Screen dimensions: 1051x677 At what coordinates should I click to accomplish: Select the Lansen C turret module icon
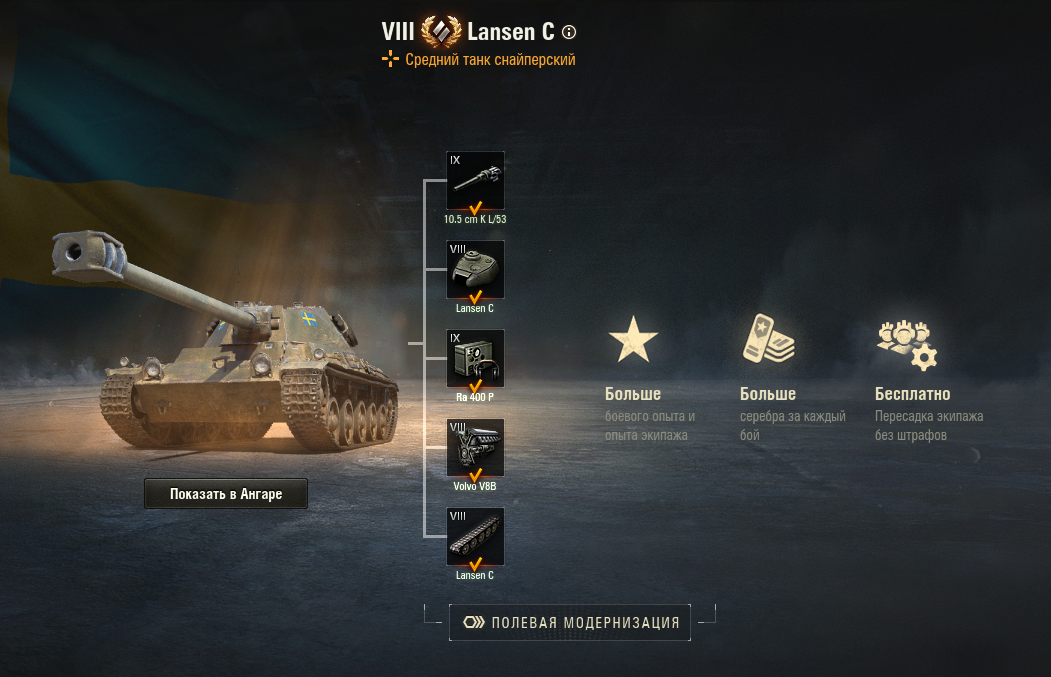coord(475,269)
